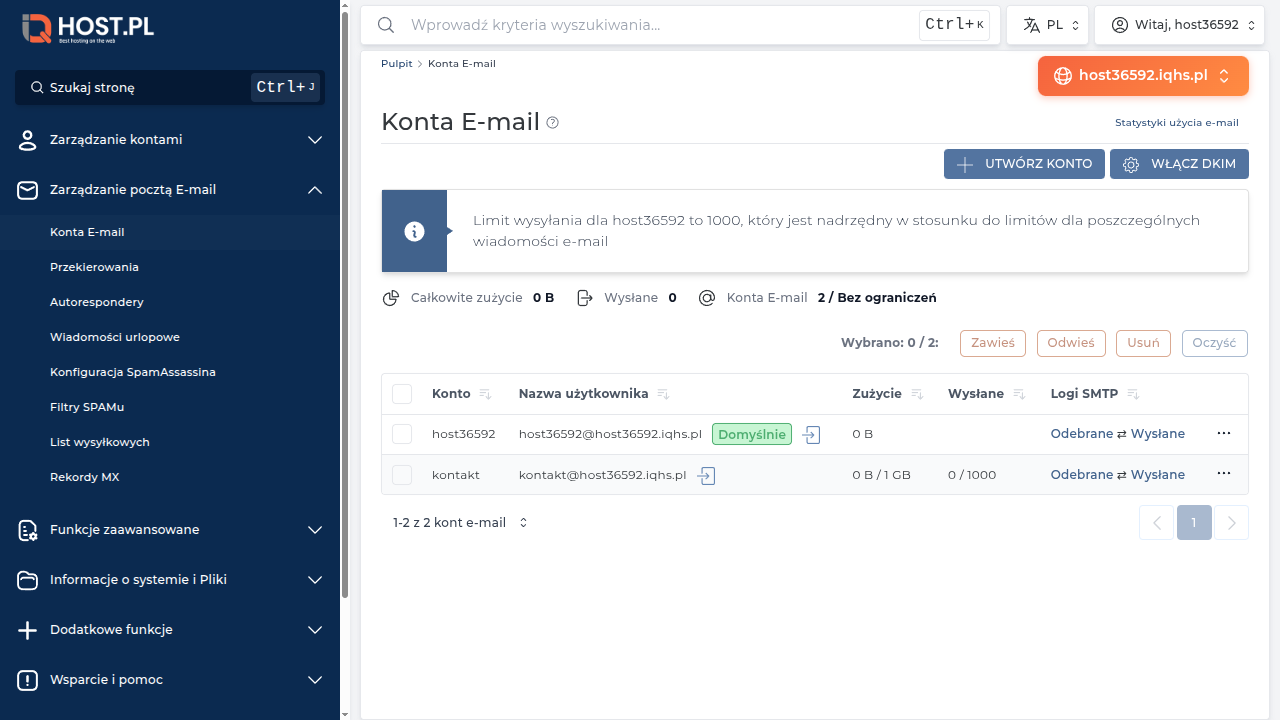Click the user avatar icon near Witaj
Image resolution: width=1280 pixels, height=720 pixels.
tap(1120, 25)
